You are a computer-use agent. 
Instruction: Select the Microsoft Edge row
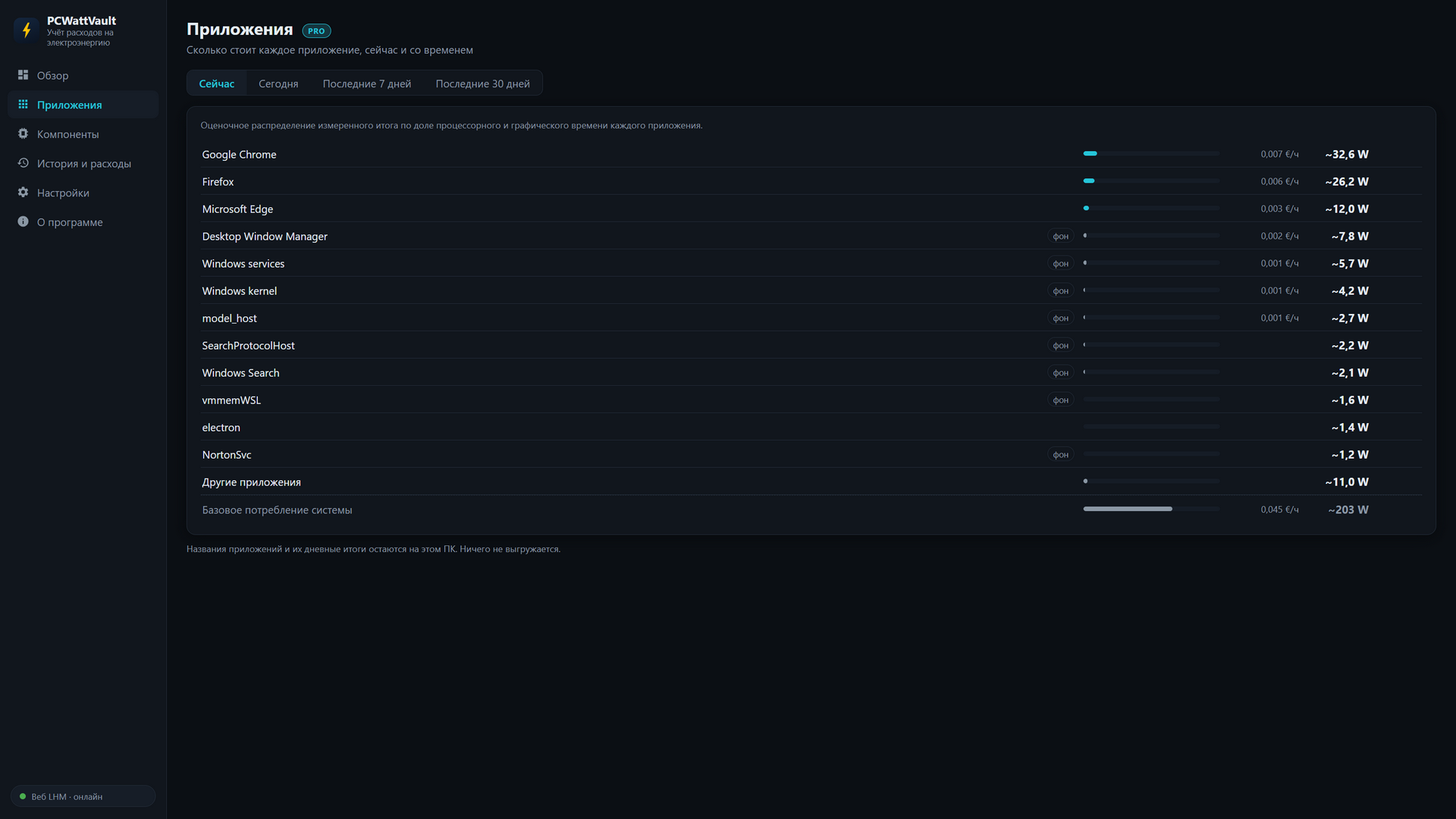pos(811,209)
